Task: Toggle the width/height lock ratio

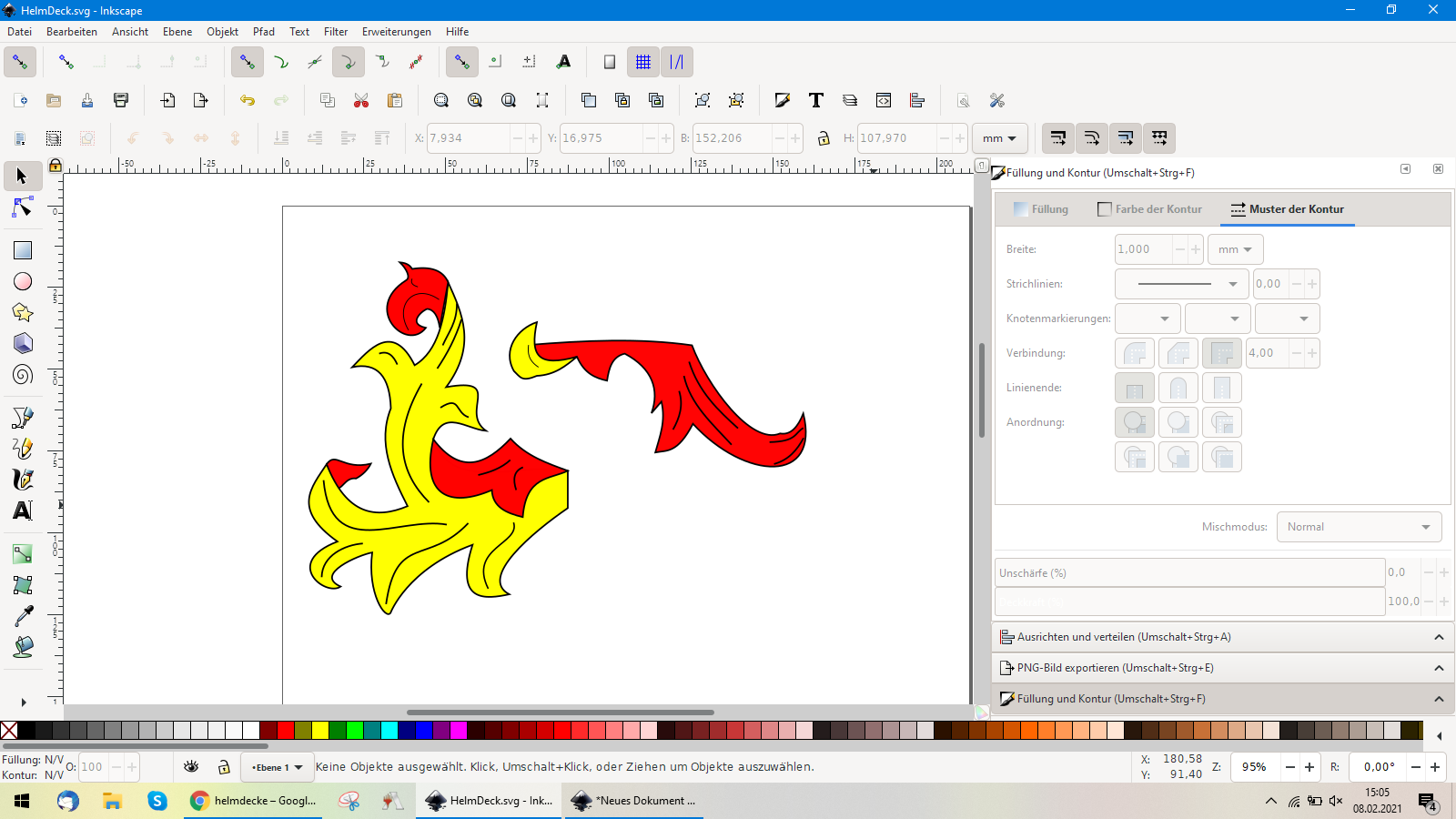Action: point(824,138)
